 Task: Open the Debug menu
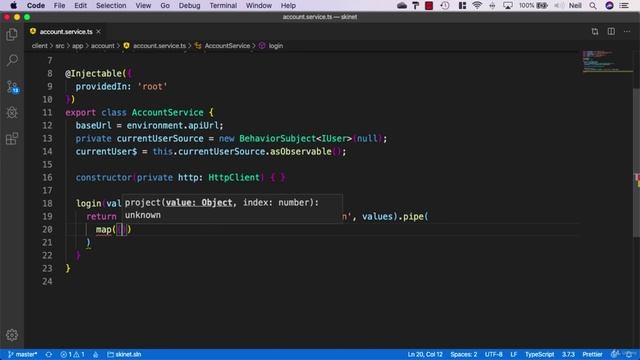coord(189,5)
